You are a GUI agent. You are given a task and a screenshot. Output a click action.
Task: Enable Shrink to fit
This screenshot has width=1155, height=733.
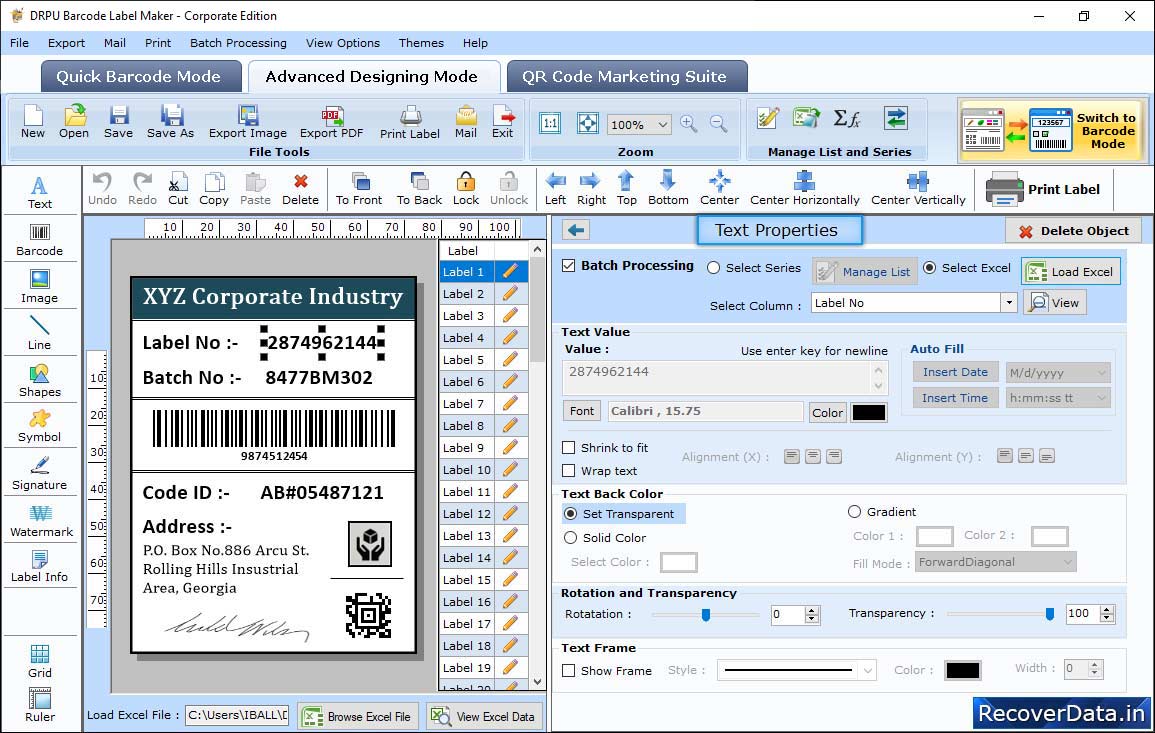(x=569, y=448)
